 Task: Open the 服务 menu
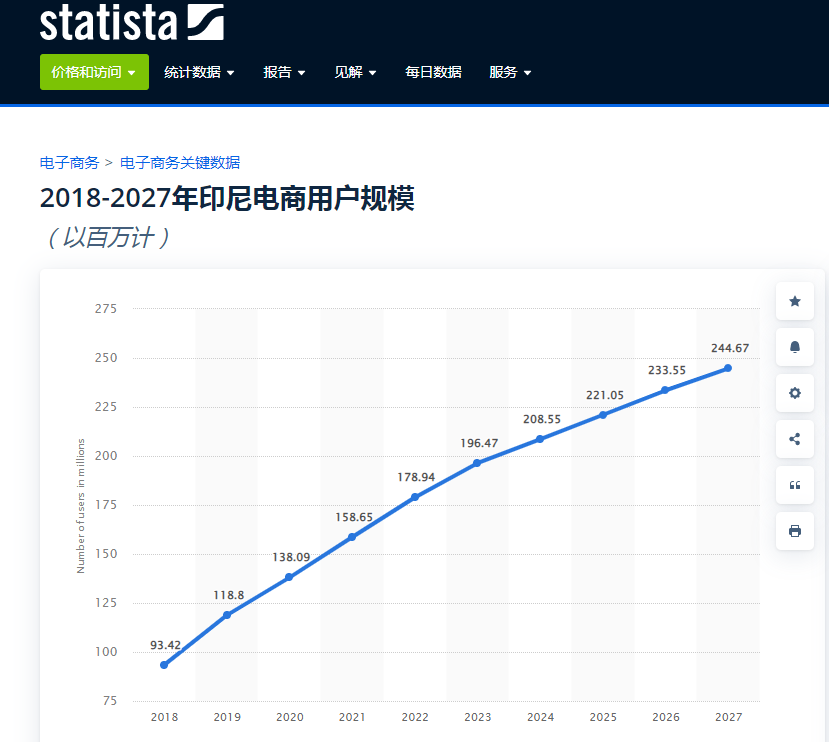[510, 72]
